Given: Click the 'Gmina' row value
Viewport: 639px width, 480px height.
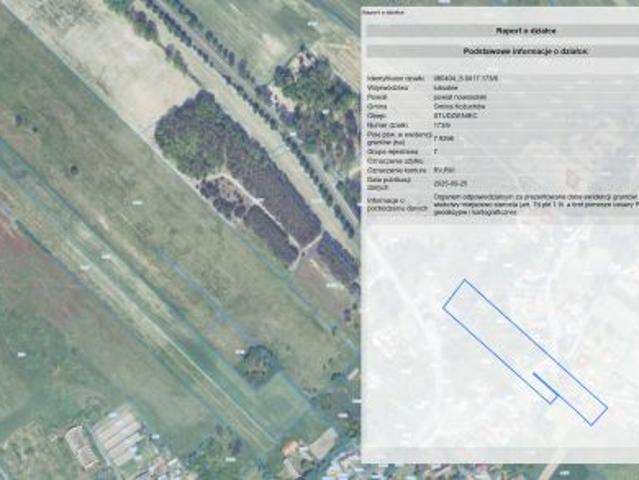Looking at the screenshot, I should 459,106.
